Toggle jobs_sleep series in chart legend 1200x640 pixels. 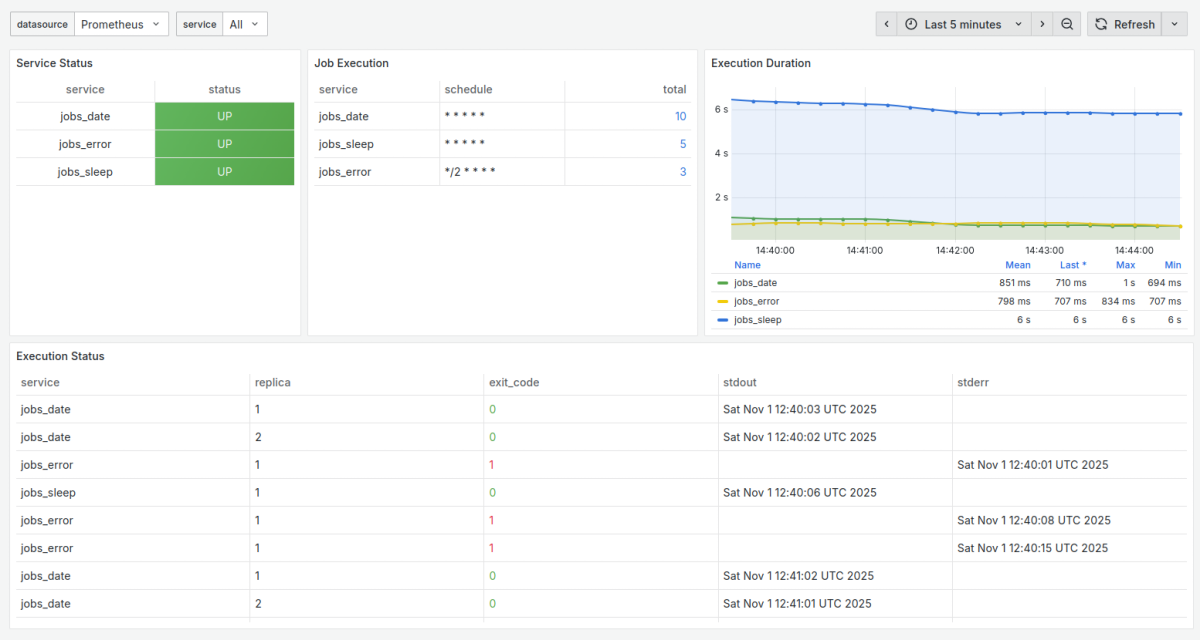point(757,320)
